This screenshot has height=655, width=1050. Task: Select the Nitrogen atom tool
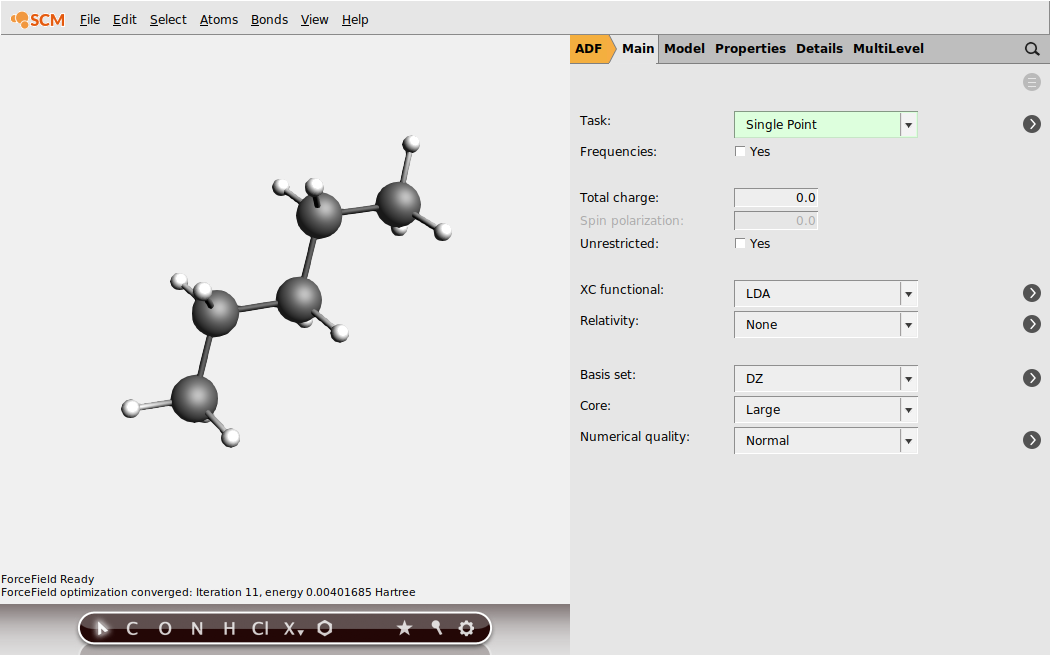point(197,628)
